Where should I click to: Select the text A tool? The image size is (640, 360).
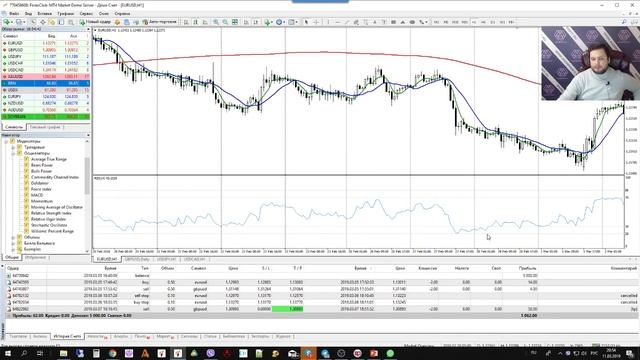(375, 22)
